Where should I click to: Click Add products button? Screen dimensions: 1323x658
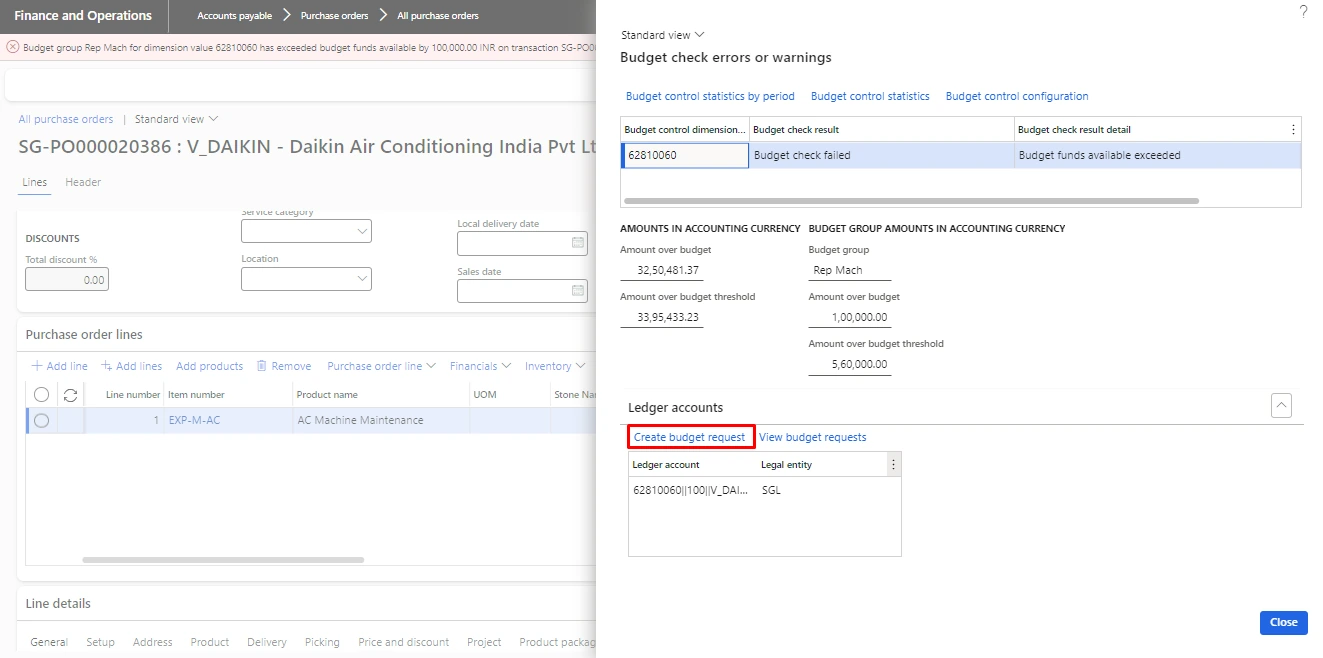[209, 366]
